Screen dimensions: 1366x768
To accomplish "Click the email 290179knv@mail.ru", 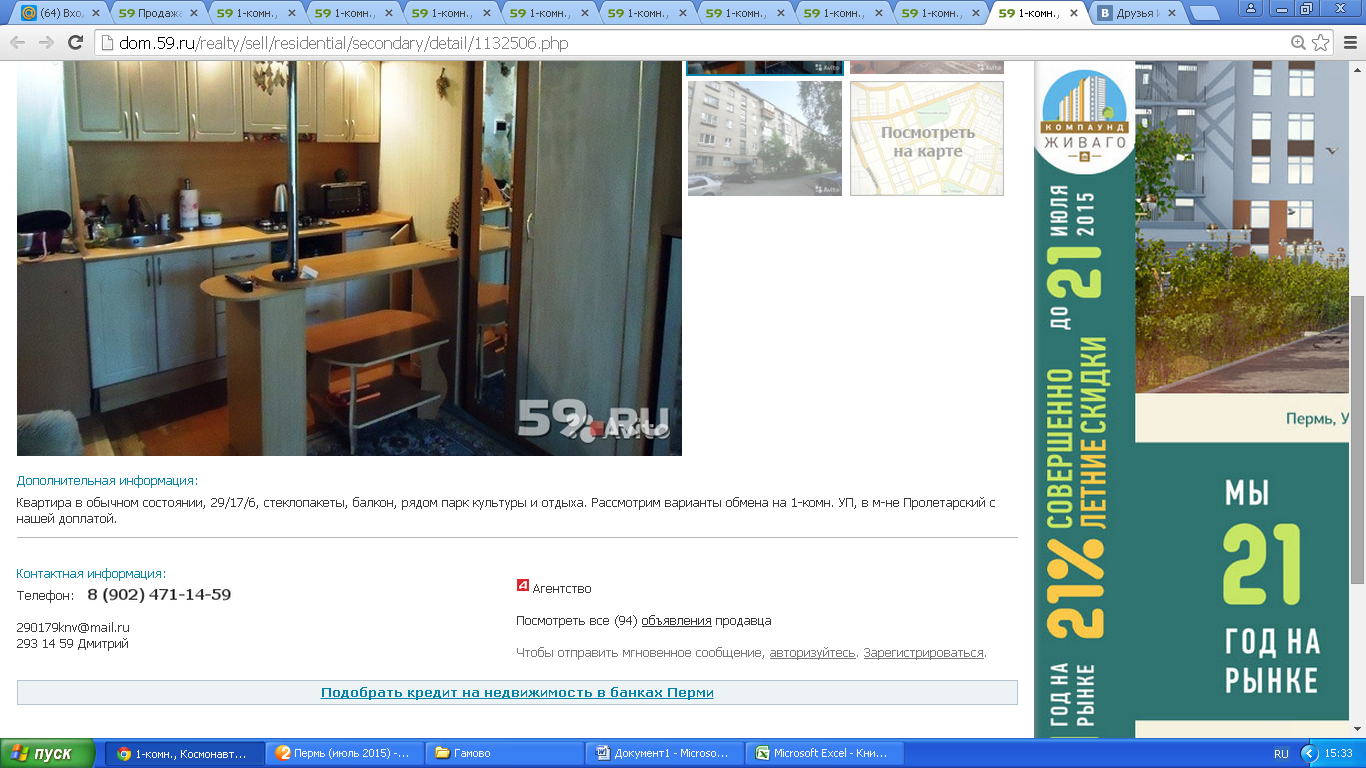I will click(x=73, y=627).
